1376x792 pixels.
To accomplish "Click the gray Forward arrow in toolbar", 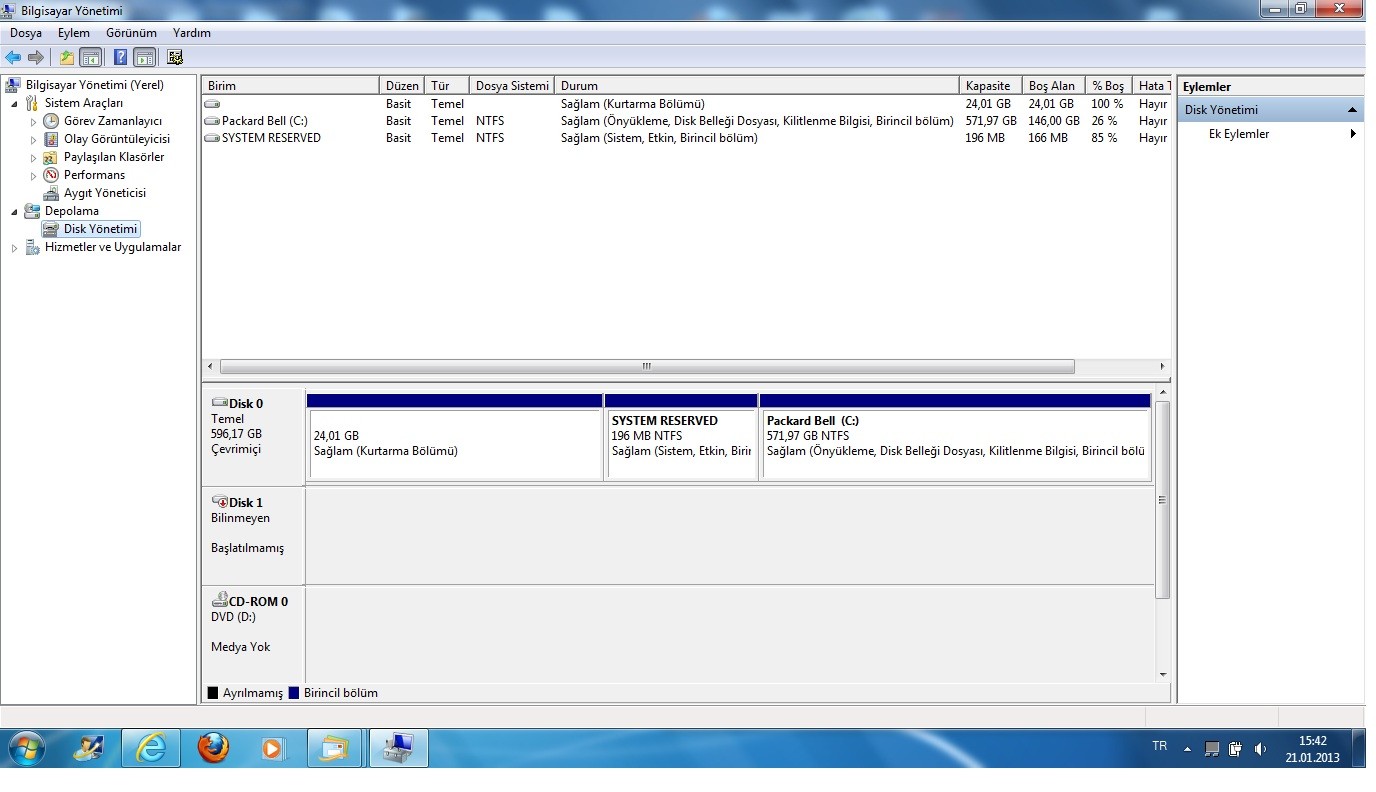I will 36,57.
